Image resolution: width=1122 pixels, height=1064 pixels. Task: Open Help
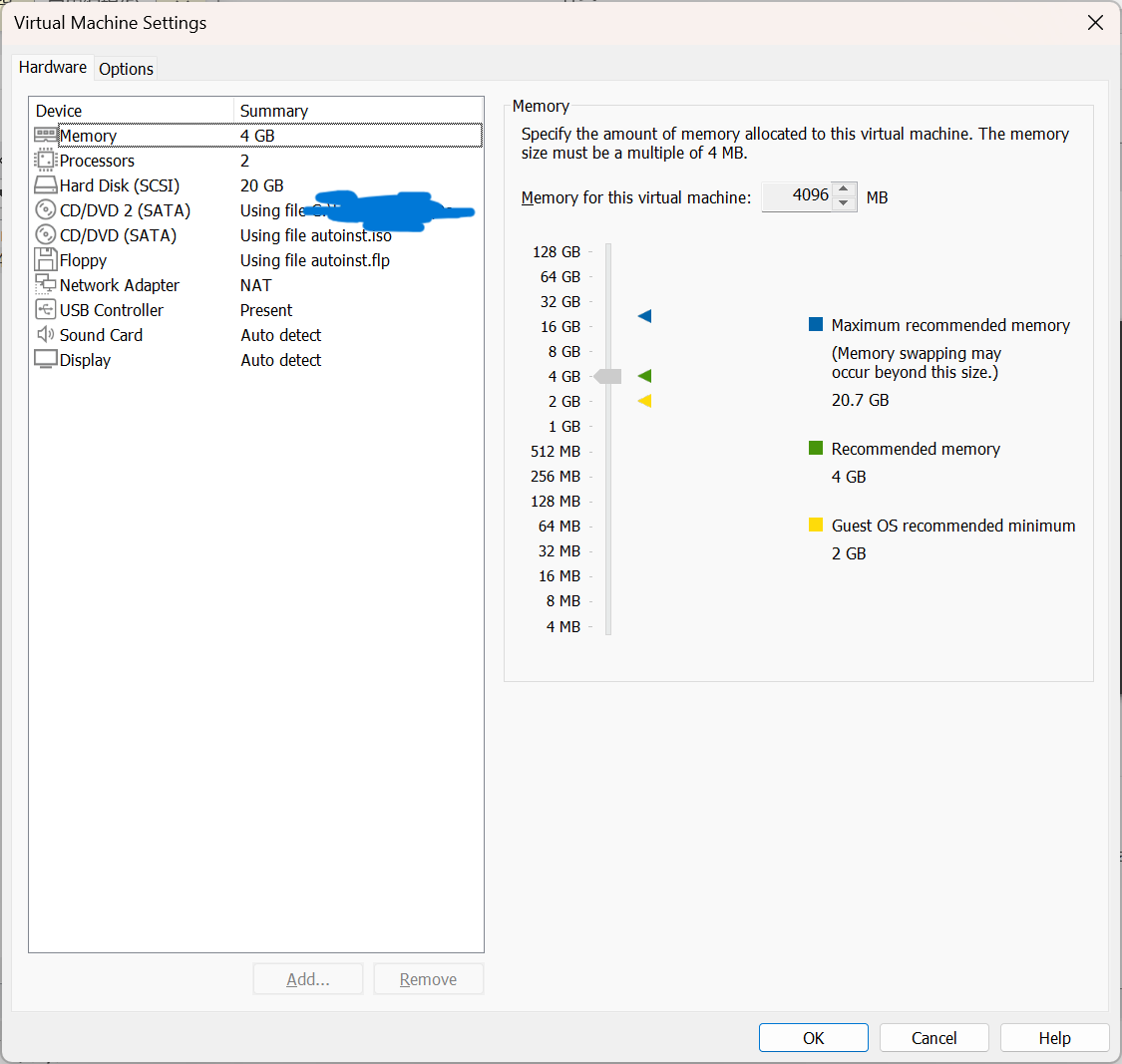pos(1054,1037)
